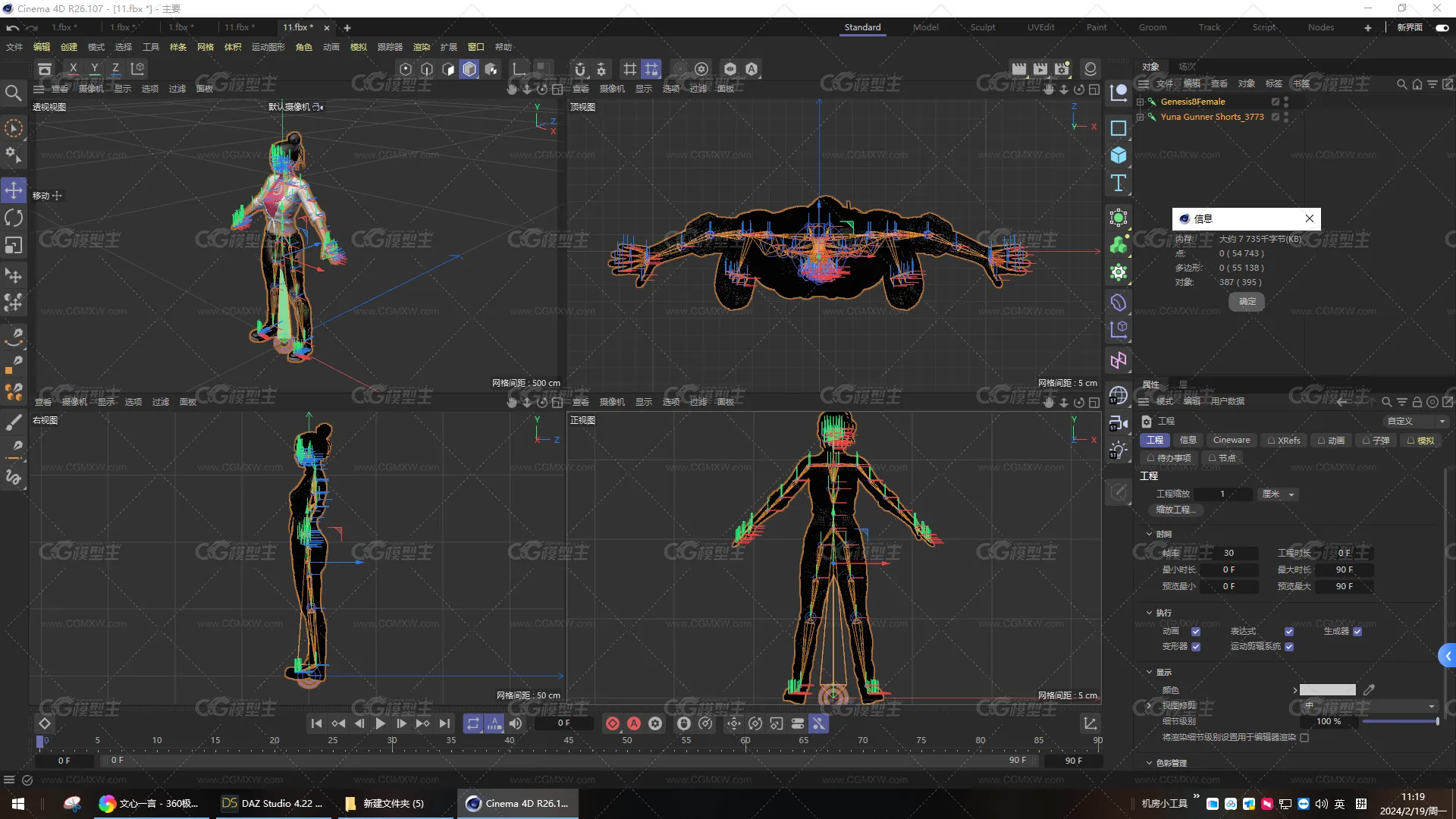Collapse the 显示 section
Image resolution: width=1456 pixels, height=819 pixels.
(x=1149, y=672)
